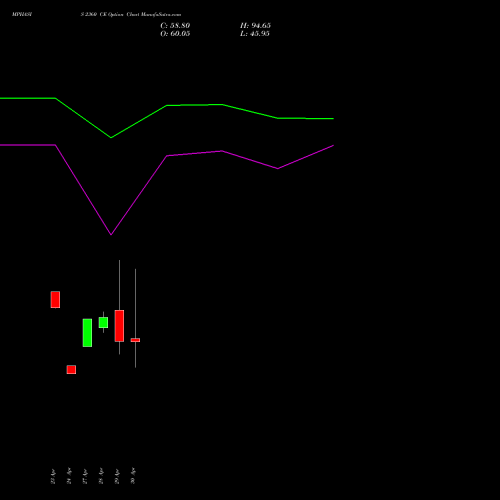The width and height of the screenshot is (500, 500).
Task: Click the 23 Apr date label
Action: (x=53, y=476)
